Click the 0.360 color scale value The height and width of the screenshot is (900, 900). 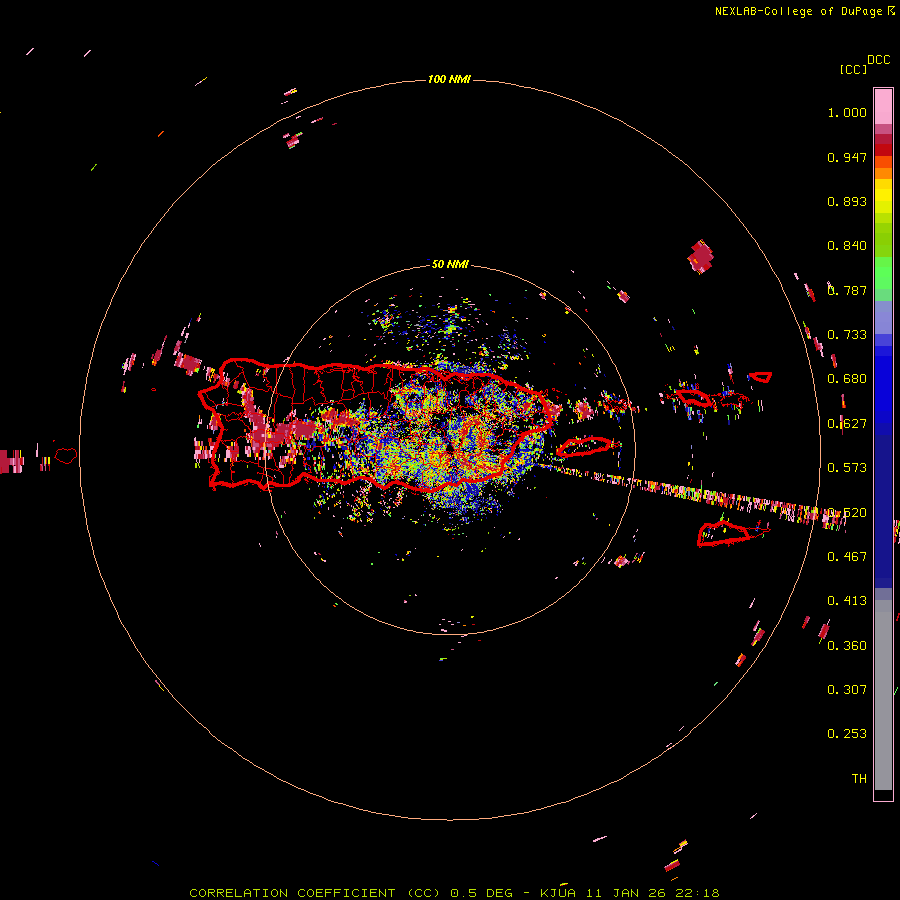(847, 646)
